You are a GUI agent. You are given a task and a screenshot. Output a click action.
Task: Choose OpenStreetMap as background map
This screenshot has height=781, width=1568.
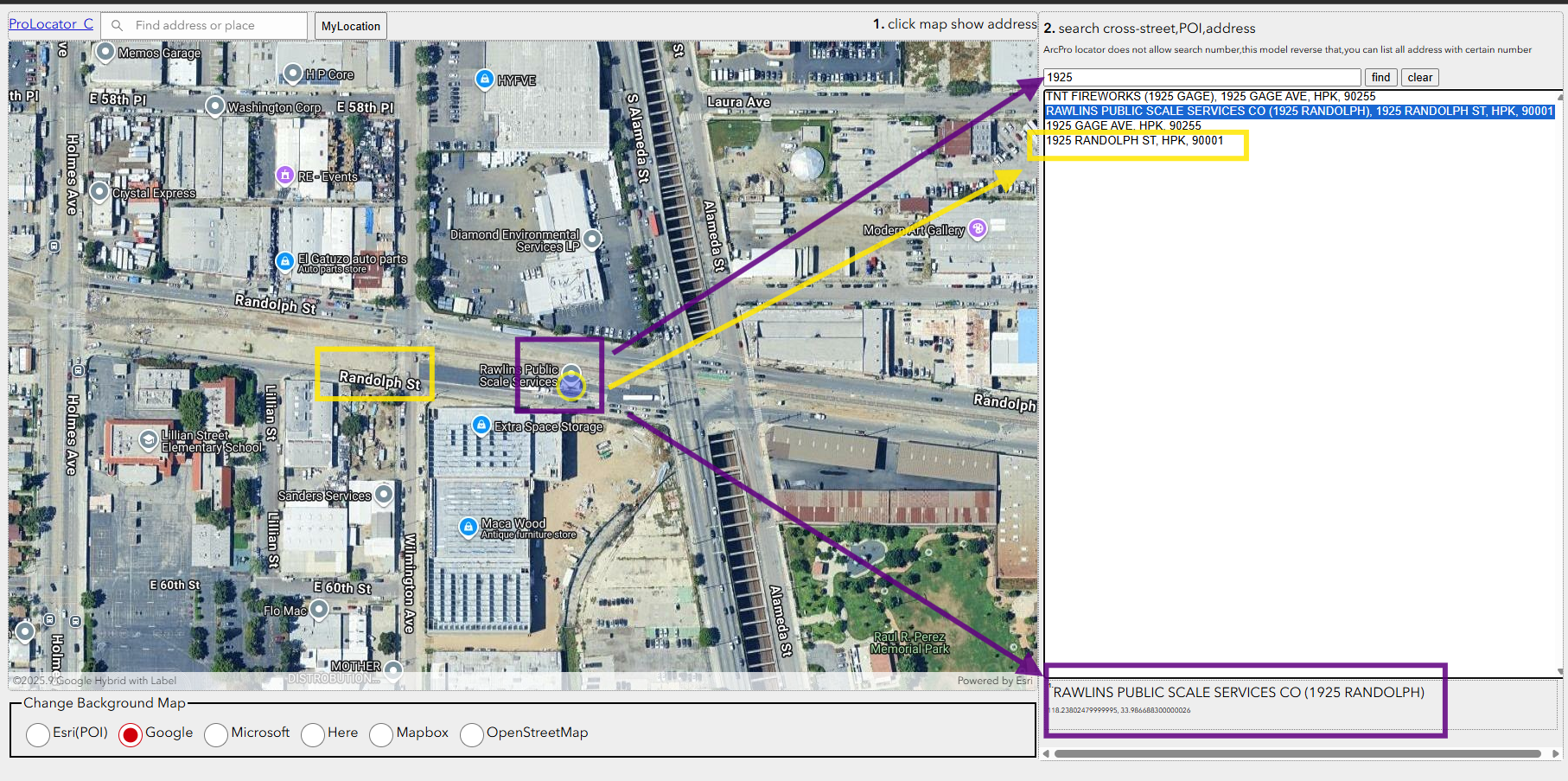click(472, 734)
